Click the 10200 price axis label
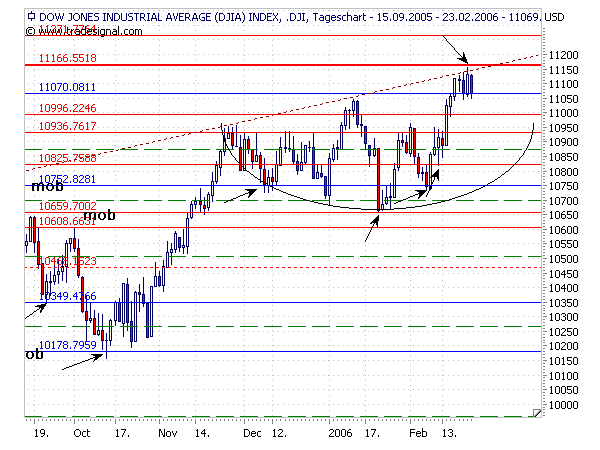Image resolution: width=600 pixels, height=450 pixels. click(563, 347)
